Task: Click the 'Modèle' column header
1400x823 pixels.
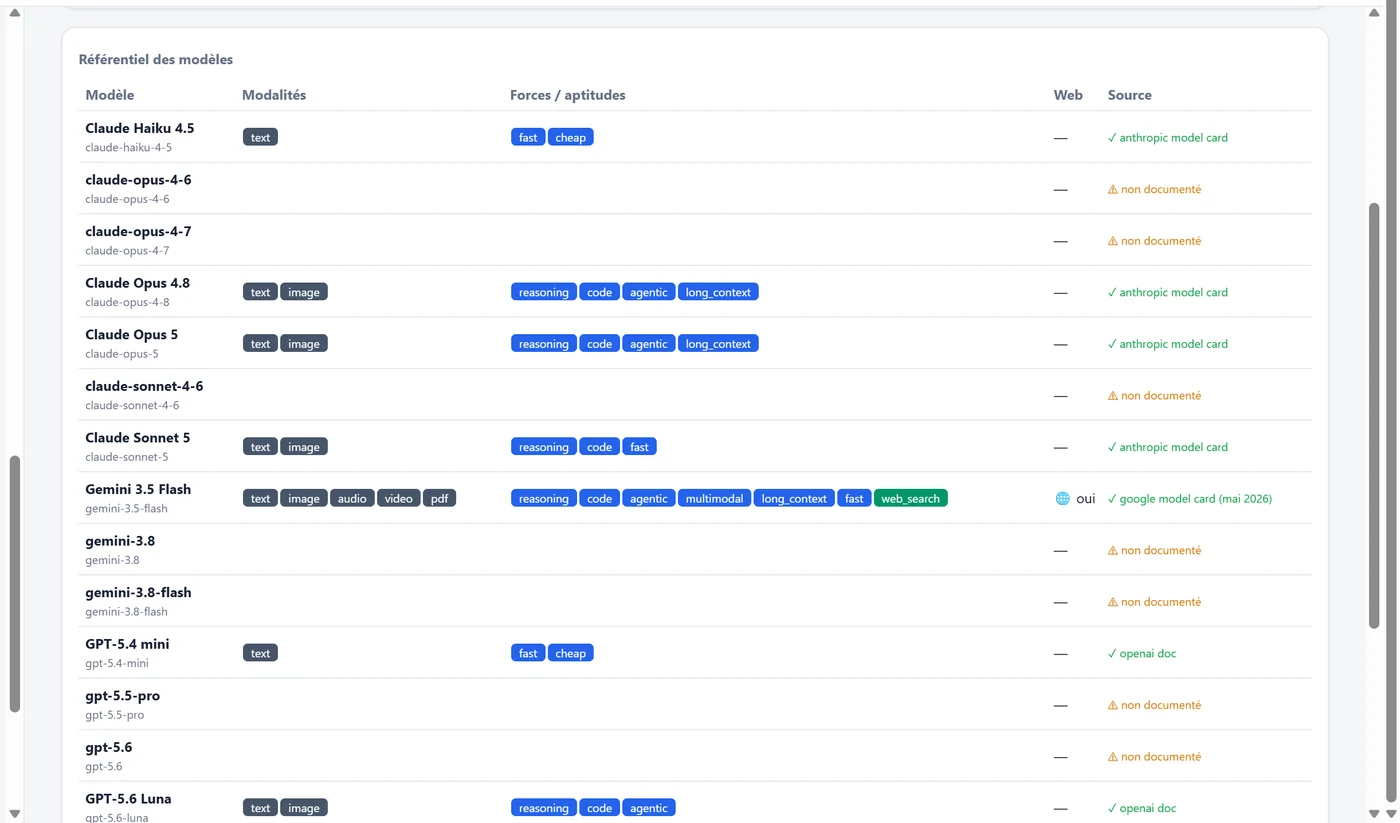Action: click(x=110, y=95)
